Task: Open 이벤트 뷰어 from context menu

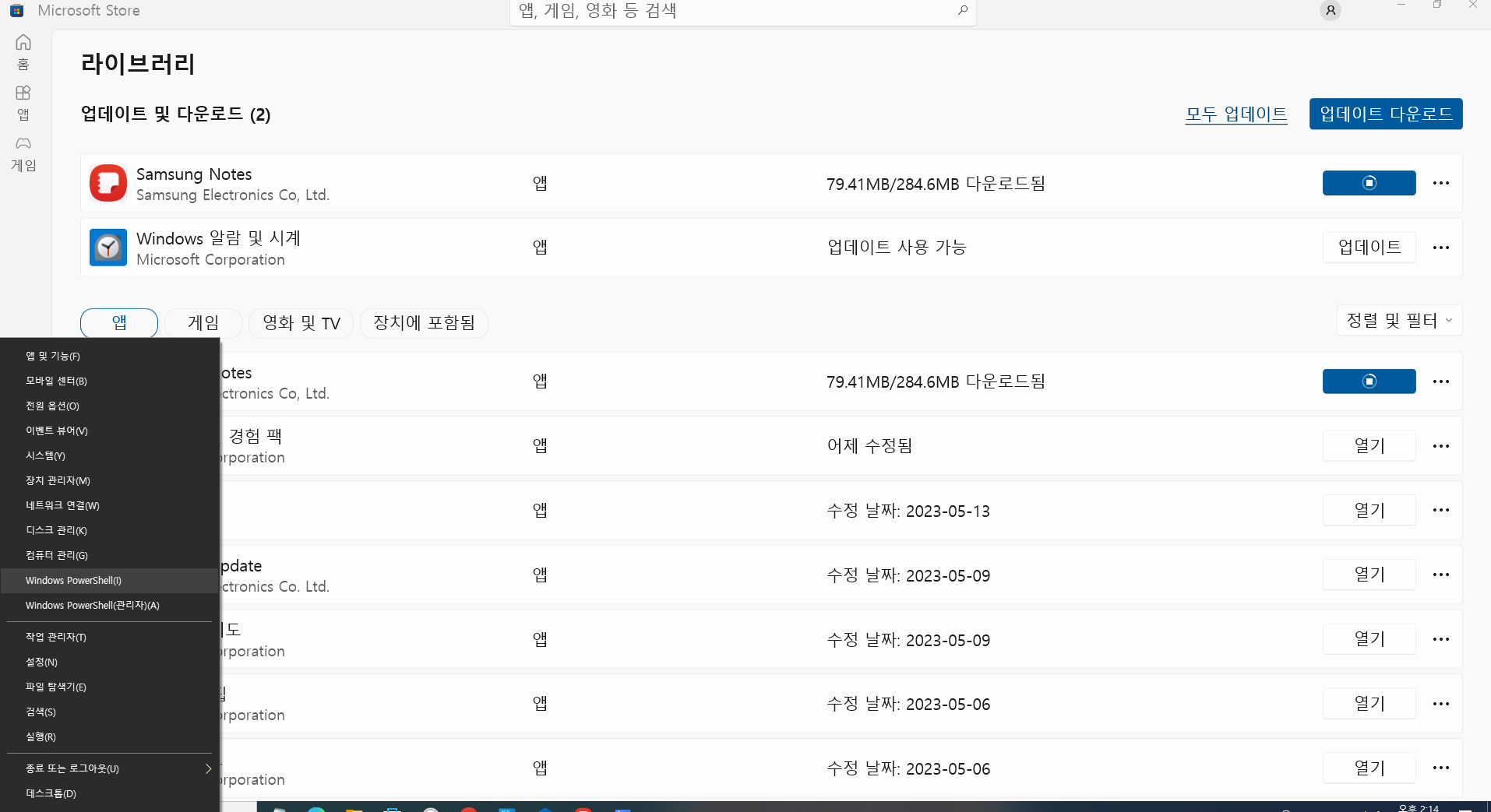Action: tap(110, 431)
